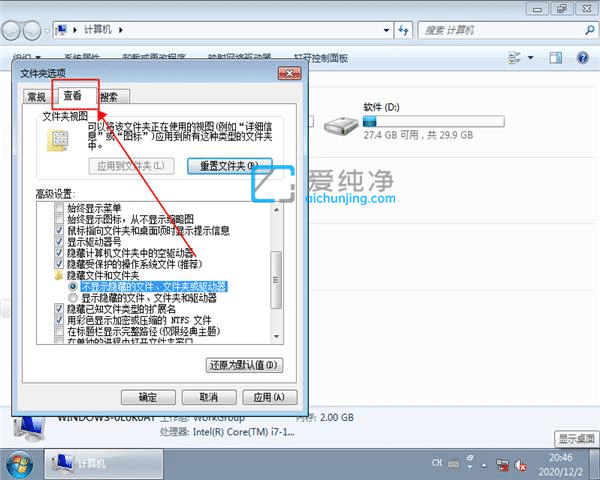600x480 pixels.
Task: Click the 取消 button
Action: pos(209,397)
